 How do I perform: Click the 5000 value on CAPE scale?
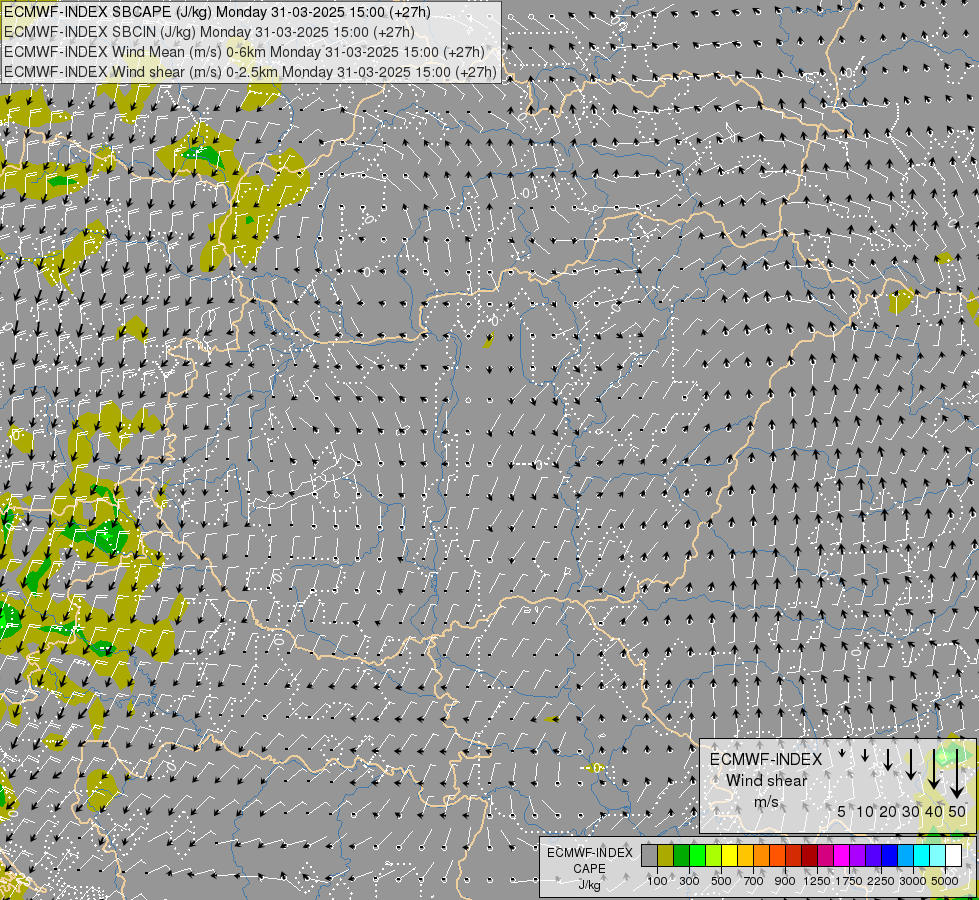(x=945, y=881)
